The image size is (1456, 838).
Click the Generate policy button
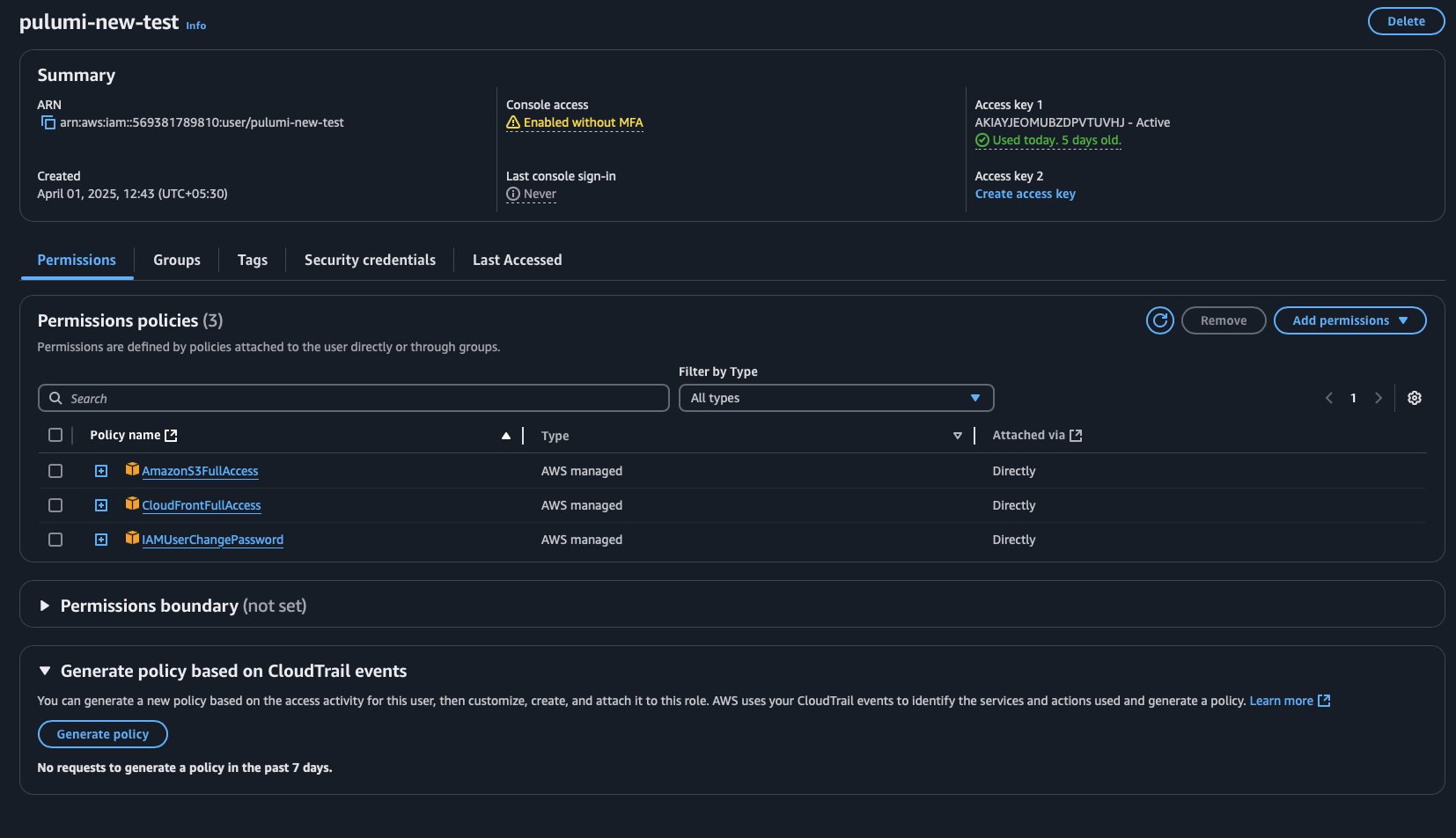coord(103,734)
